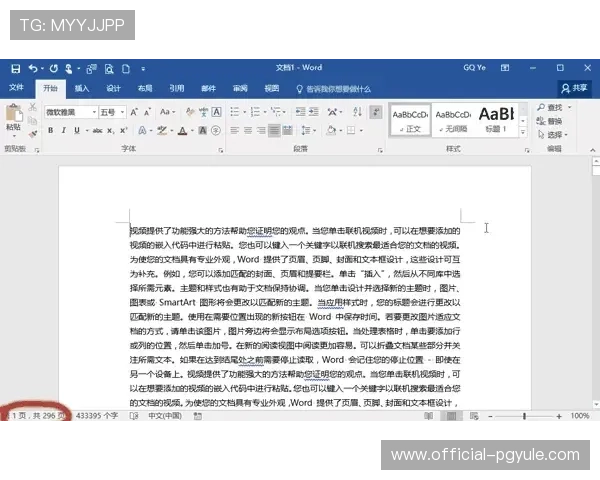This screenshot has height=480, width=600.
Task: Toggle character shading
Action: (203, 131)
